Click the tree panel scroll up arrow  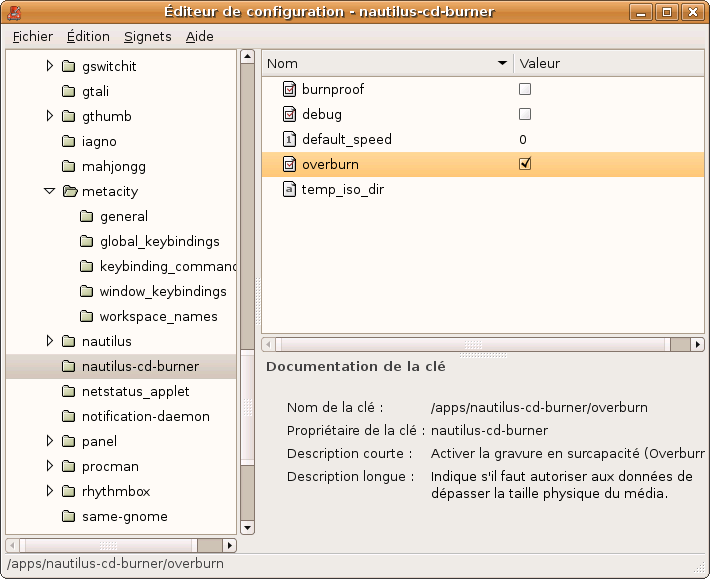pos(247,57)
